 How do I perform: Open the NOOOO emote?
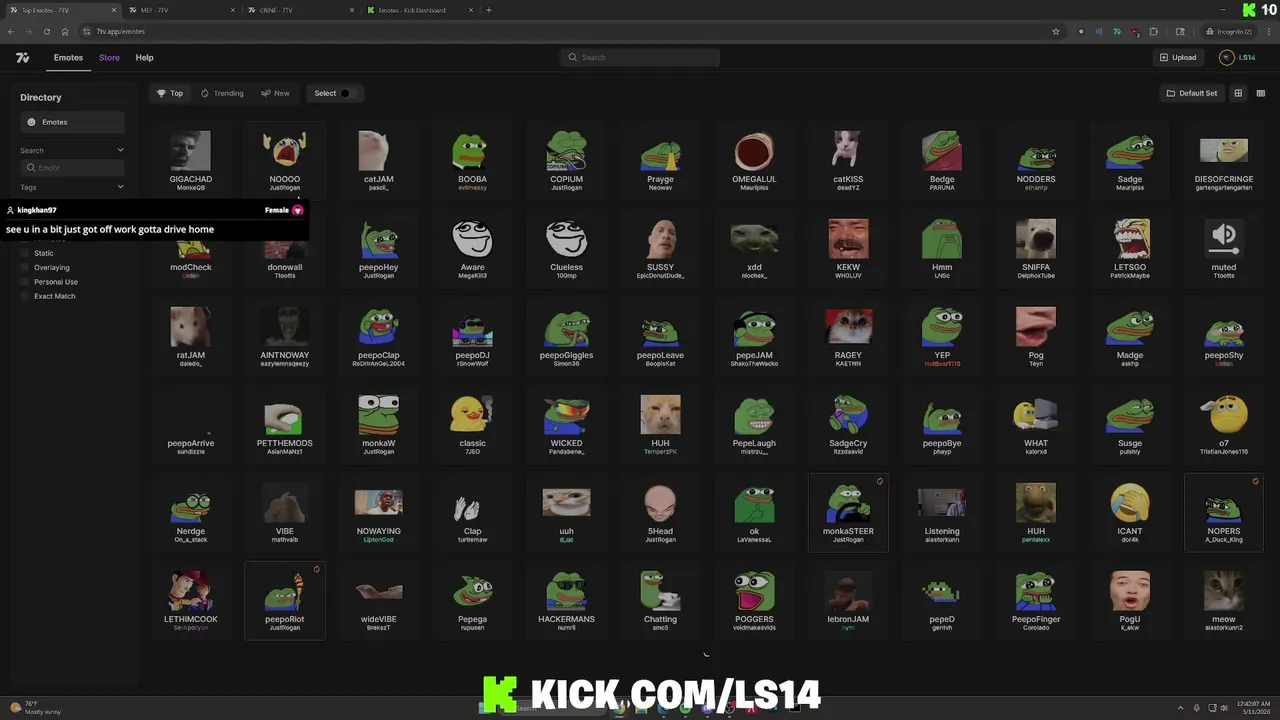pyautogui.click(x=284, y=160)
